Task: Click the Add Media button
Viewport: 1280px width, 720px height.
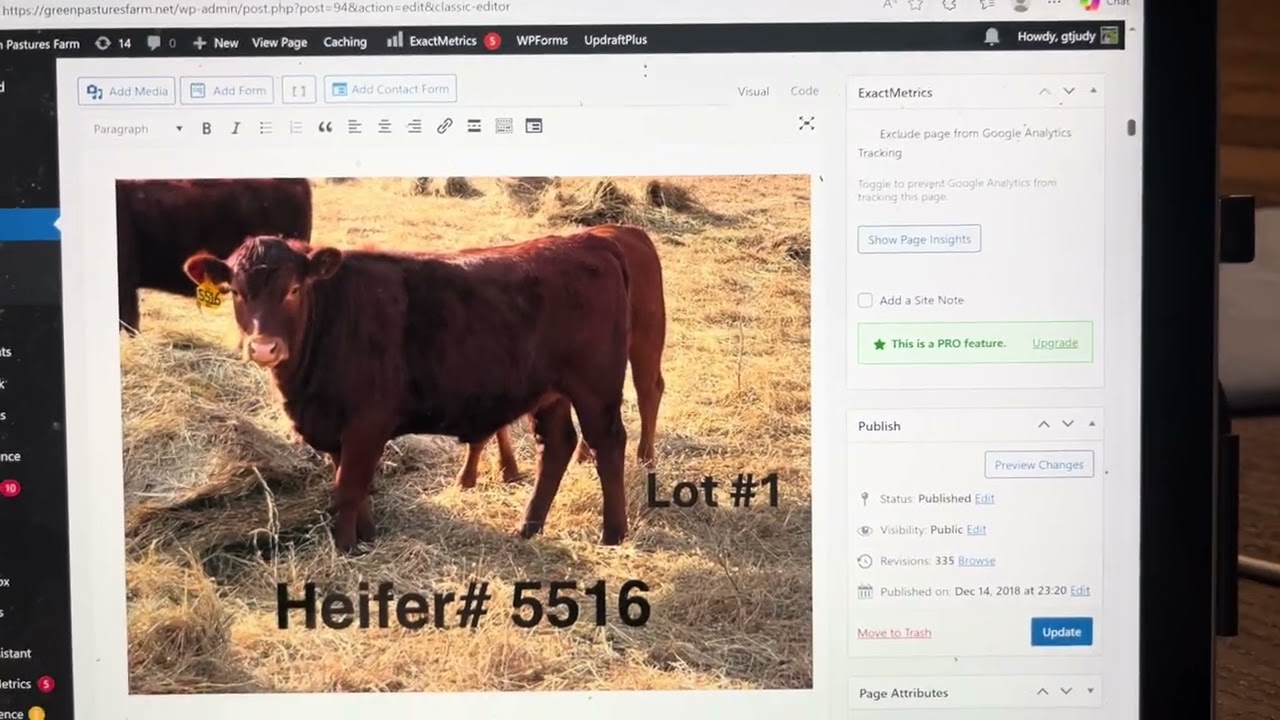Action: point(127,91)
